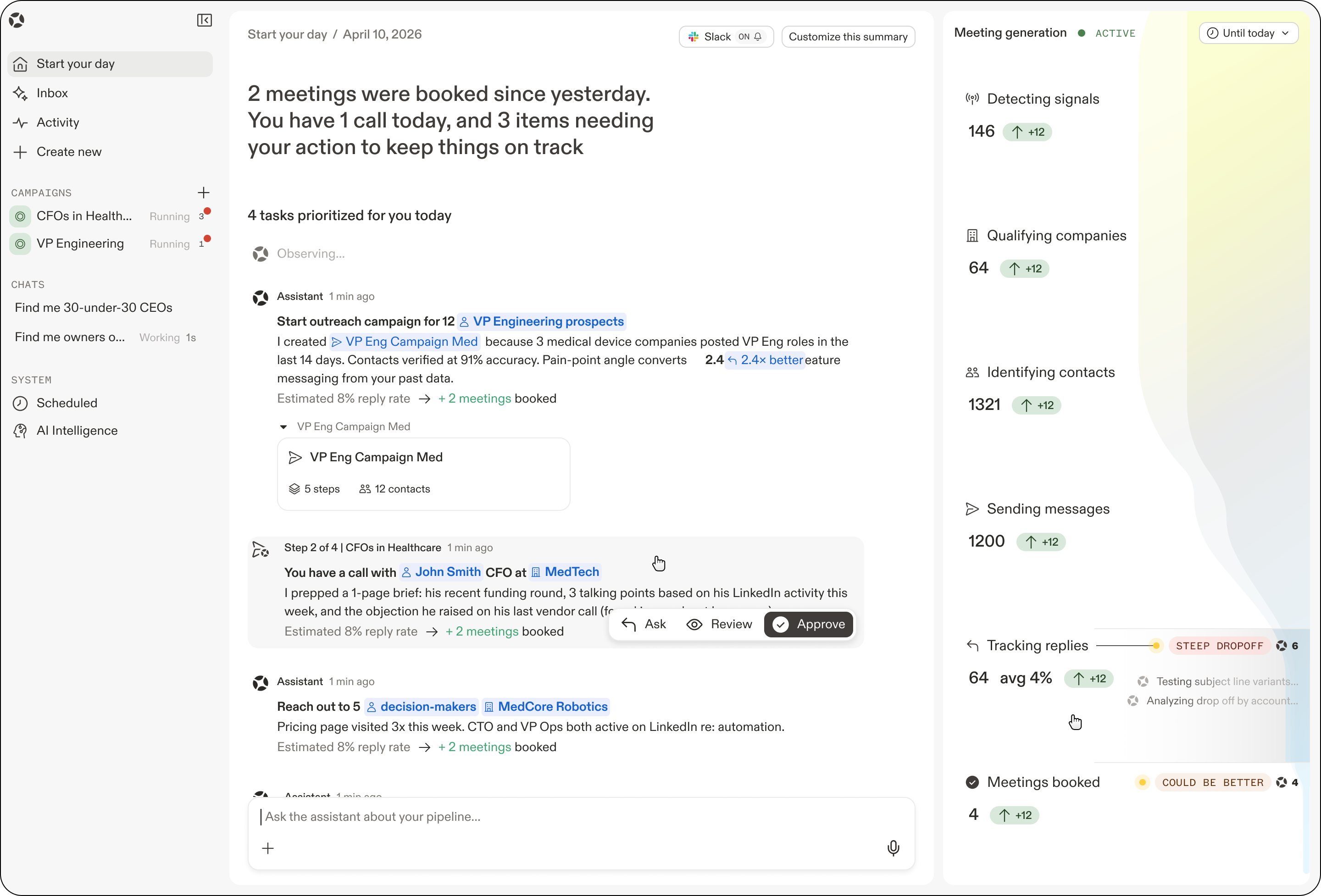Click the Scheduled clock icon
The image size is (1321, 896).
click(x=21, y=404)
